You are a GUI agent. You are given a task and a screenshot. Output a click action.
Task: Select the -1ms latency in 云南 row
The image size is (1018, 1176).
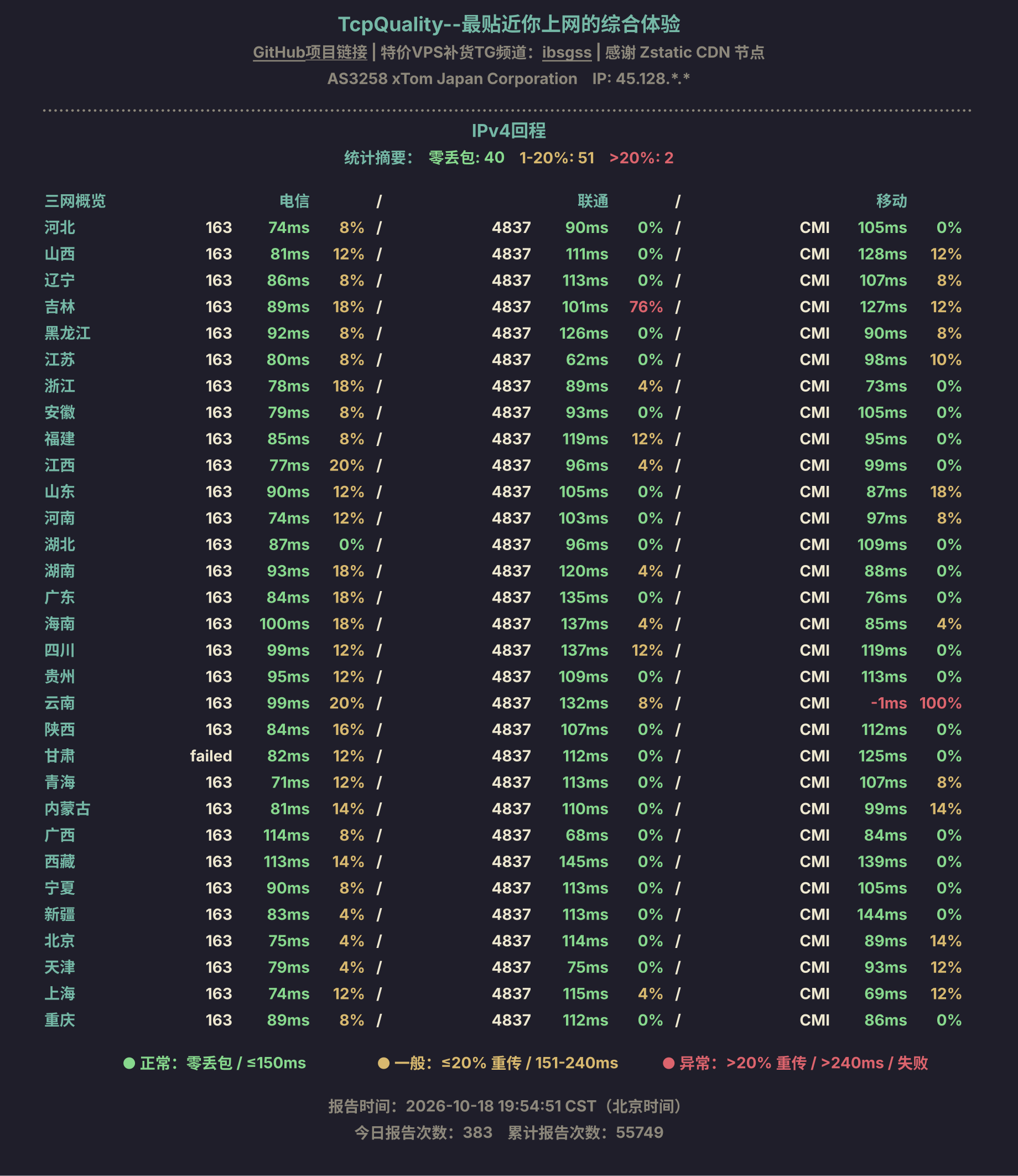tap(889, 703)
